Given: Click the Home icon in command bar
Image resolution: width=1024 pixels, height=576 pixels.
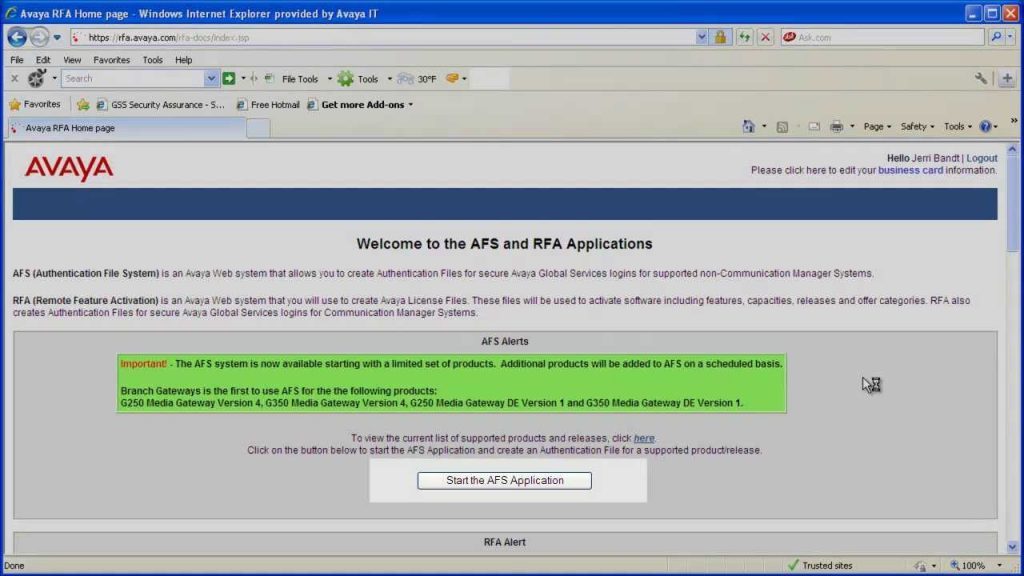Looking at the screenshot, I should click(748, 127).
